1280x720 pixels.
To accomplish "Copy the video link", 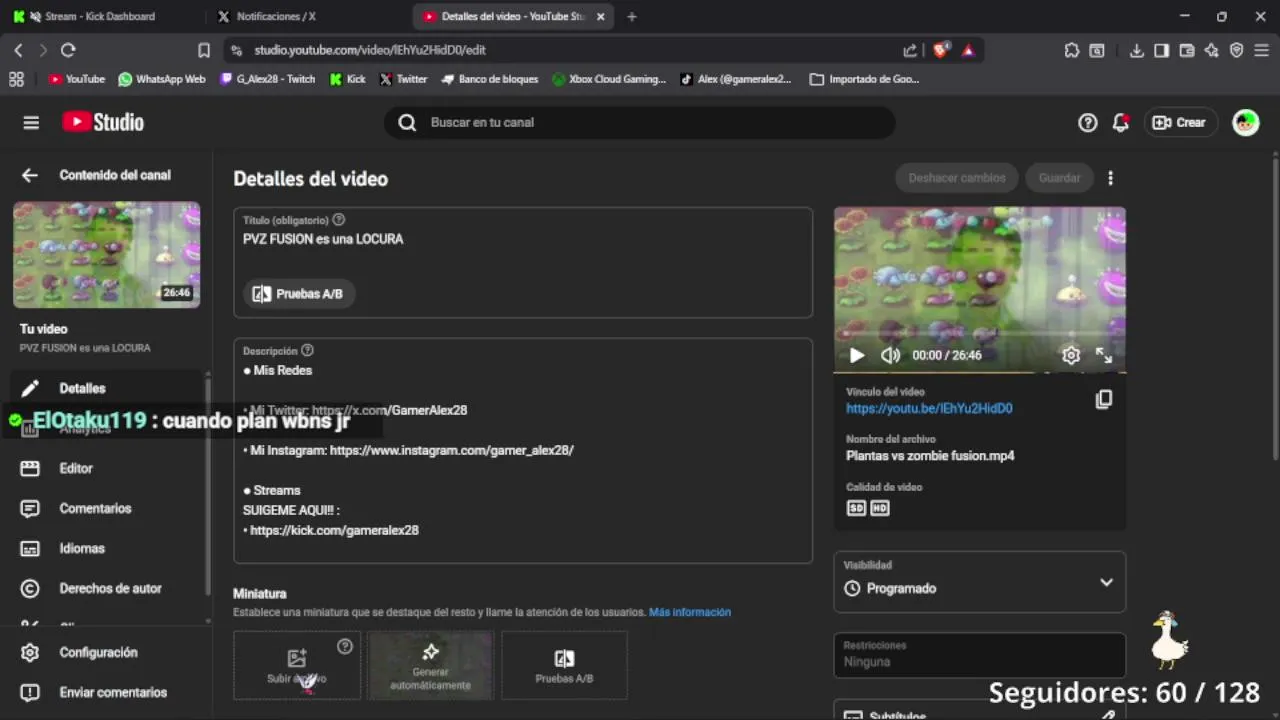I will coord(1104,399).
